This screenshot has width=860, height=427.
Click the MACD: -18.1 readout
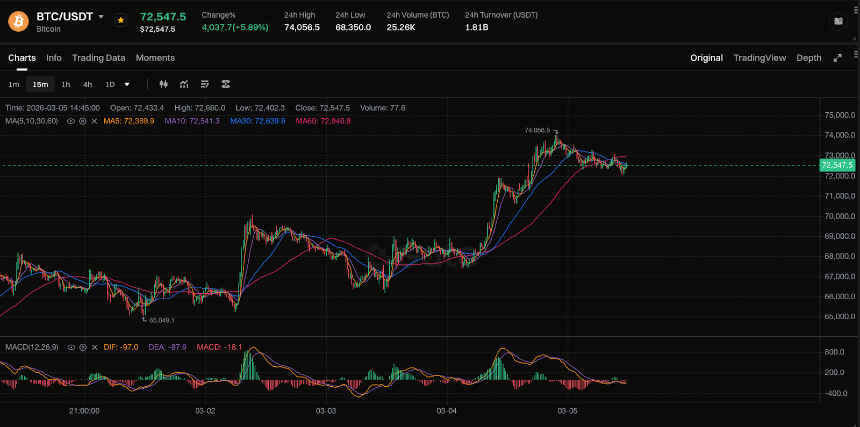pyautogui.click(x=218, y=348)
